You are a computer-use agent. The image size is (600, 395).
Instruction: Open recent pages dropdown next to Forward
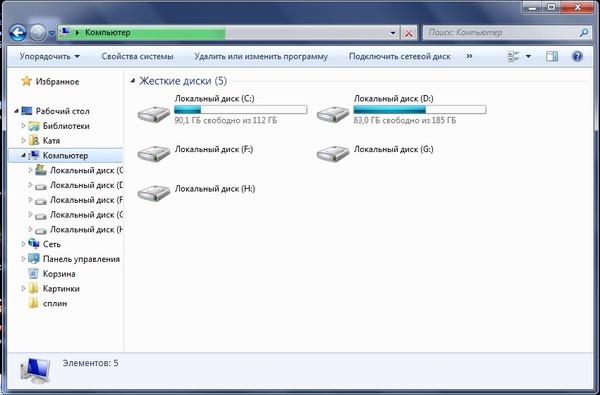point(52,33)
